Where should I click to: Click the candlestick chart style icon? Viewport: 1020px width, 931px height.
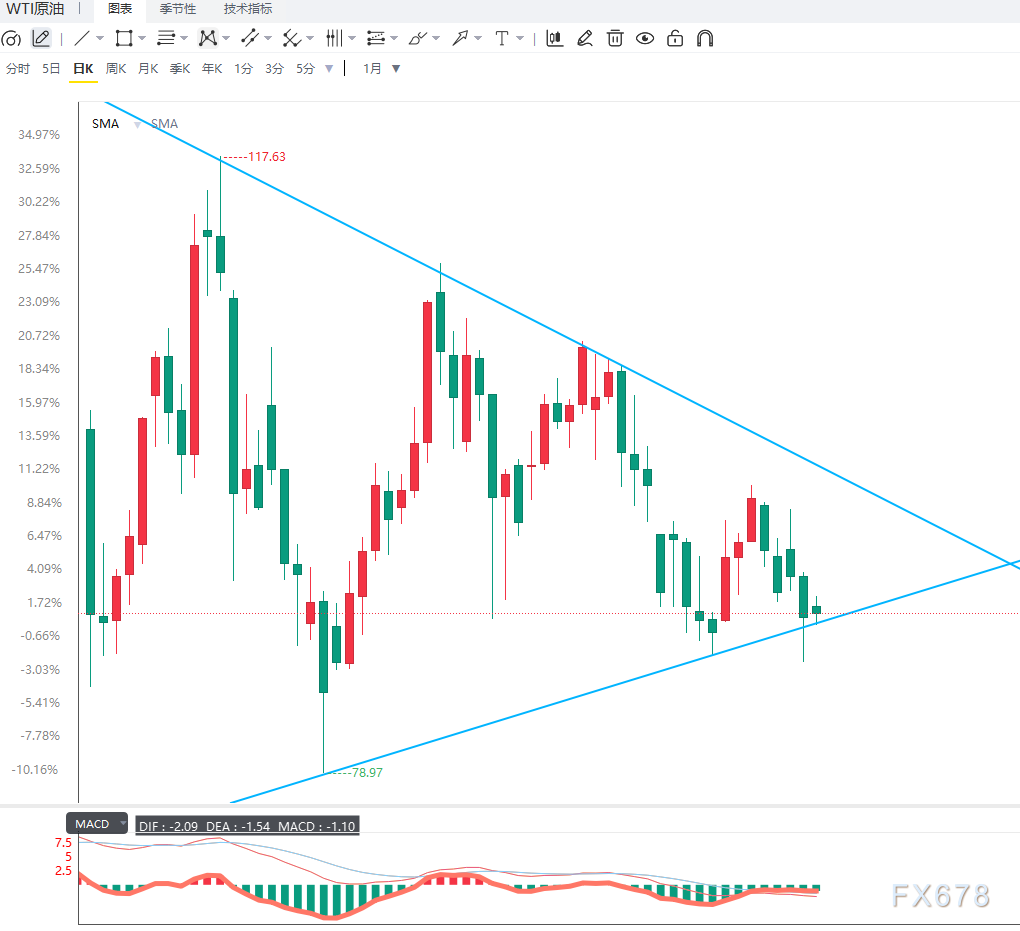coord(555,38)
